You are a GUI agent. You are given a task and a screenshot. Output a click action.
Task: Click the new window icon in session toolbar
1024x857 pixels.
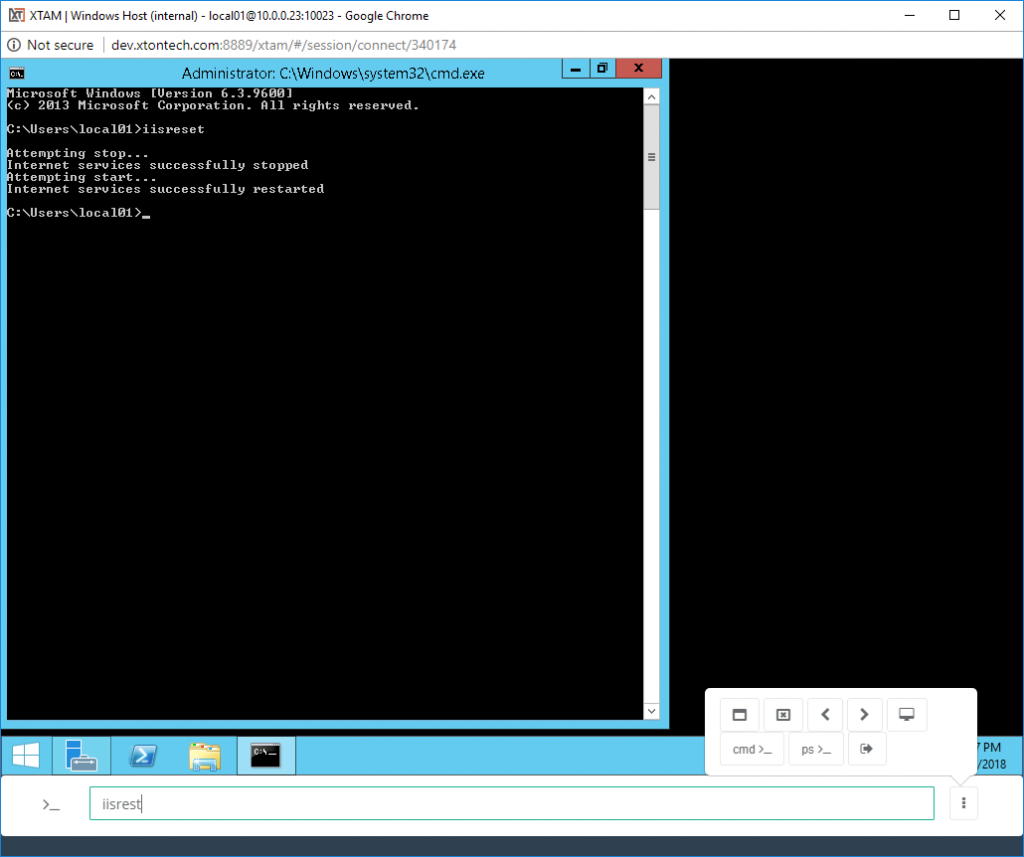pos(739,714)
